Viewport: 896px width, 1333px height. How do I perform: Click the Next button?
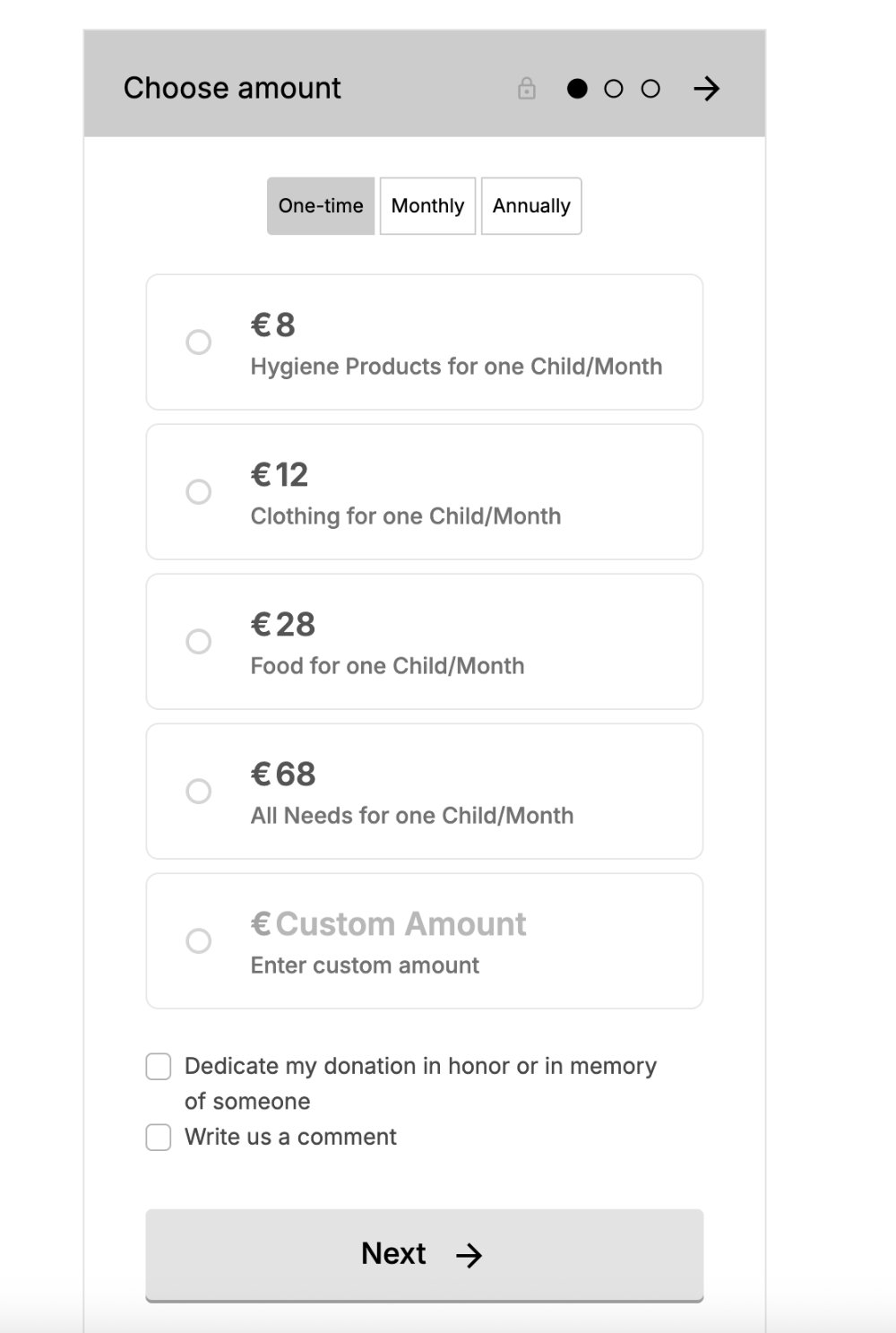pyautogui.click(x=425, y=1255)
